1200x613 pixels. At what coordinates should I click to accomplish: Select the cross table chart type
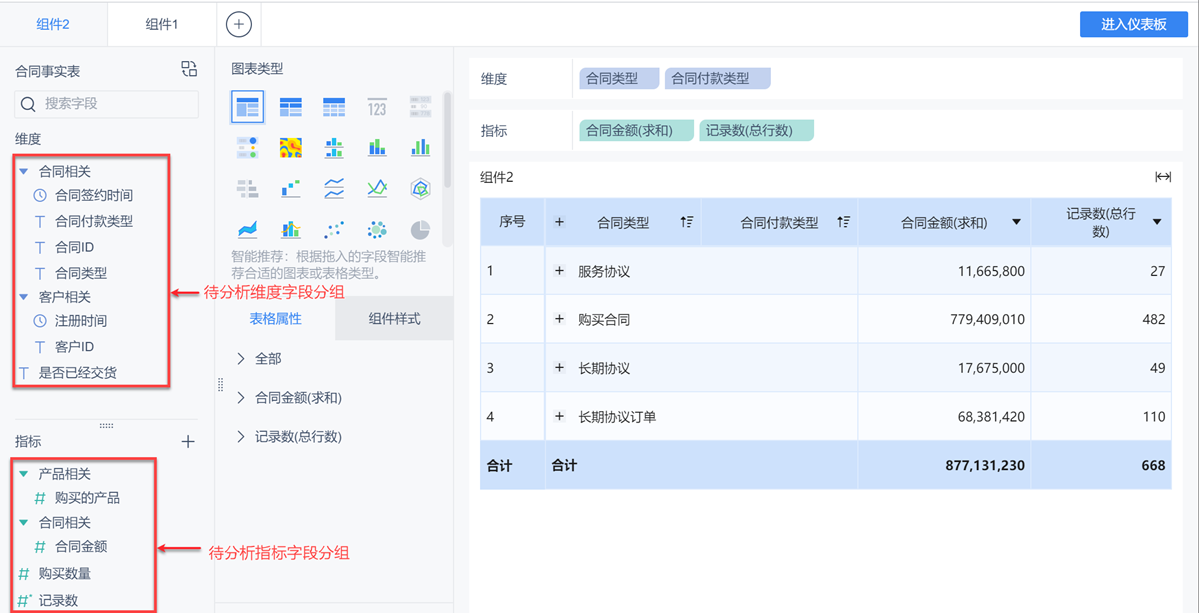point(291,106)
